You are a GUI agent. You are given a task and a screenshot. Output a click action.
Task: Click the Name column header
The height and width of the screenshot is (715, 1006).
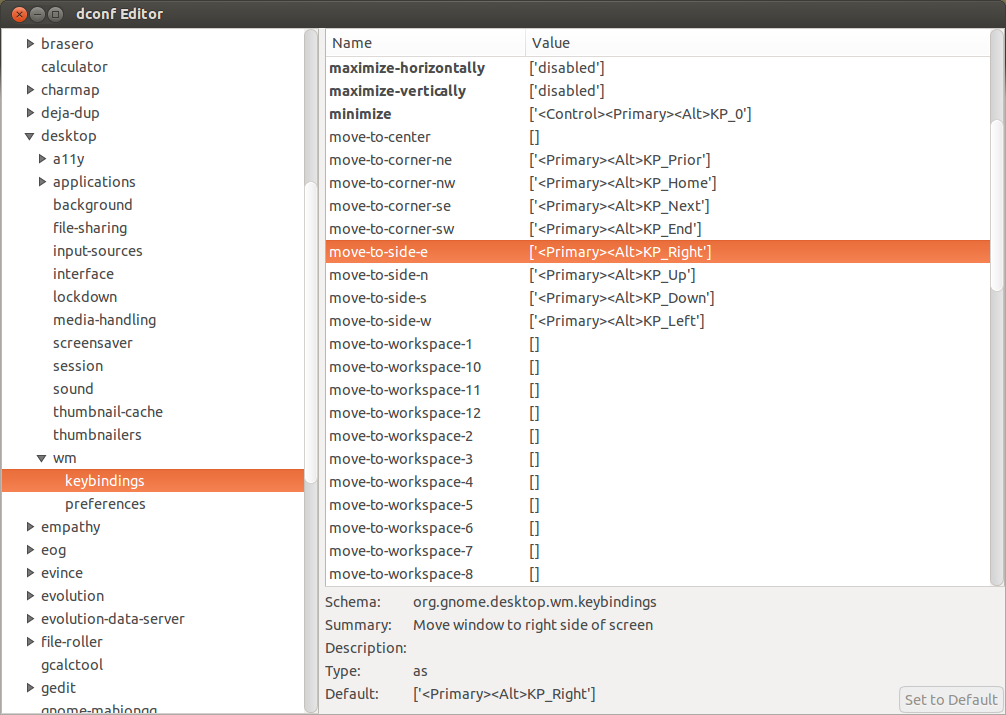click(425, 43)
